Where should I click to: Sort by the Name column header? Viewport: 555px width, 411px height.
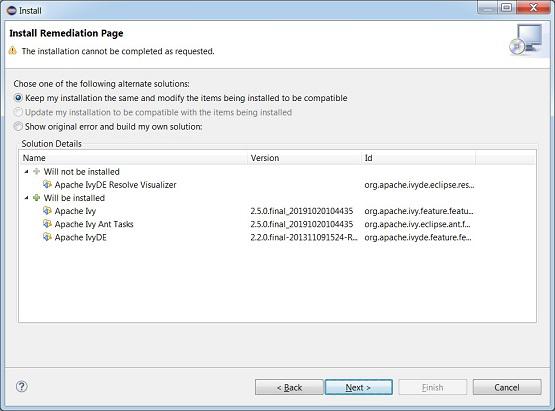tap(134, 158)
